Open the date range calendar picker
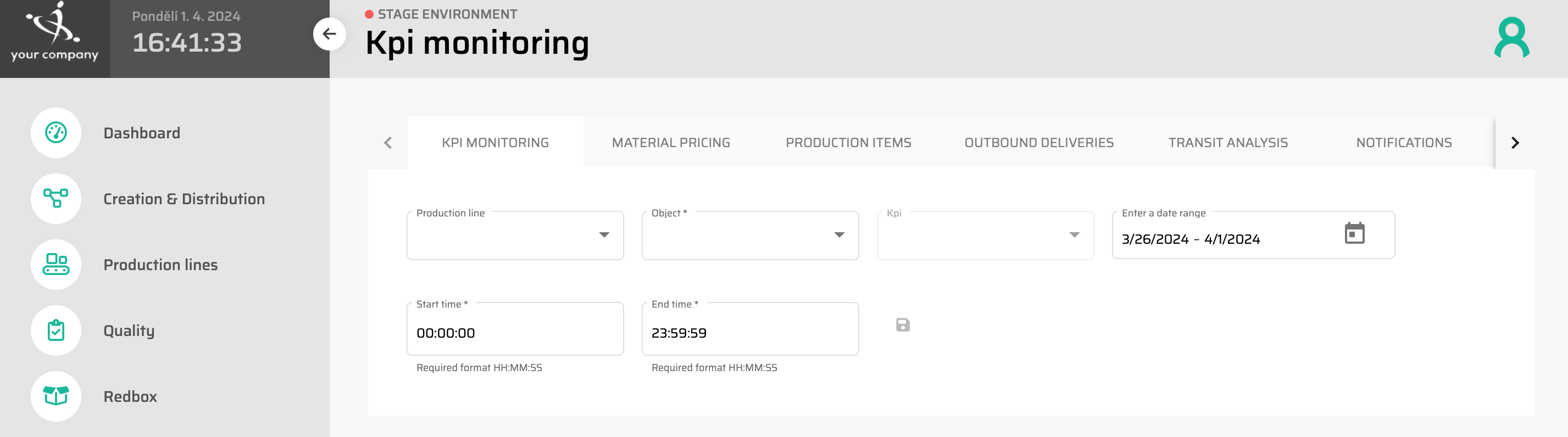 [1354, 233]
